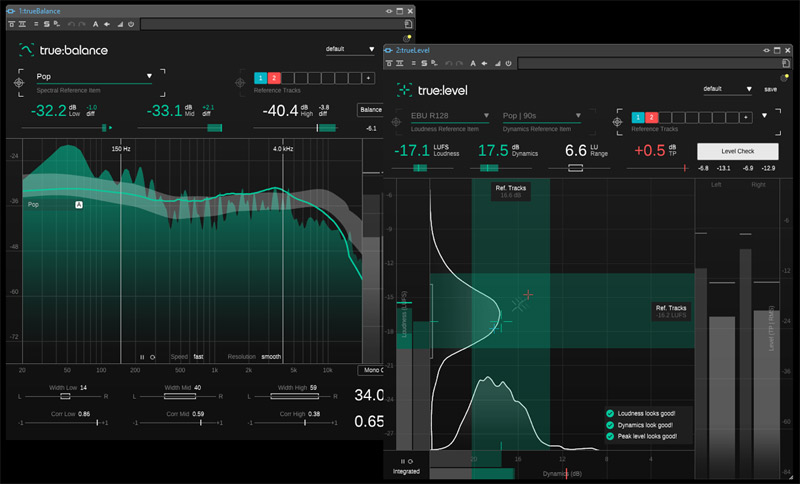The height and width of the screenshot is (484, 800).
Task: Add a reference track with trueLevel plus button
Action: point(748,116)
